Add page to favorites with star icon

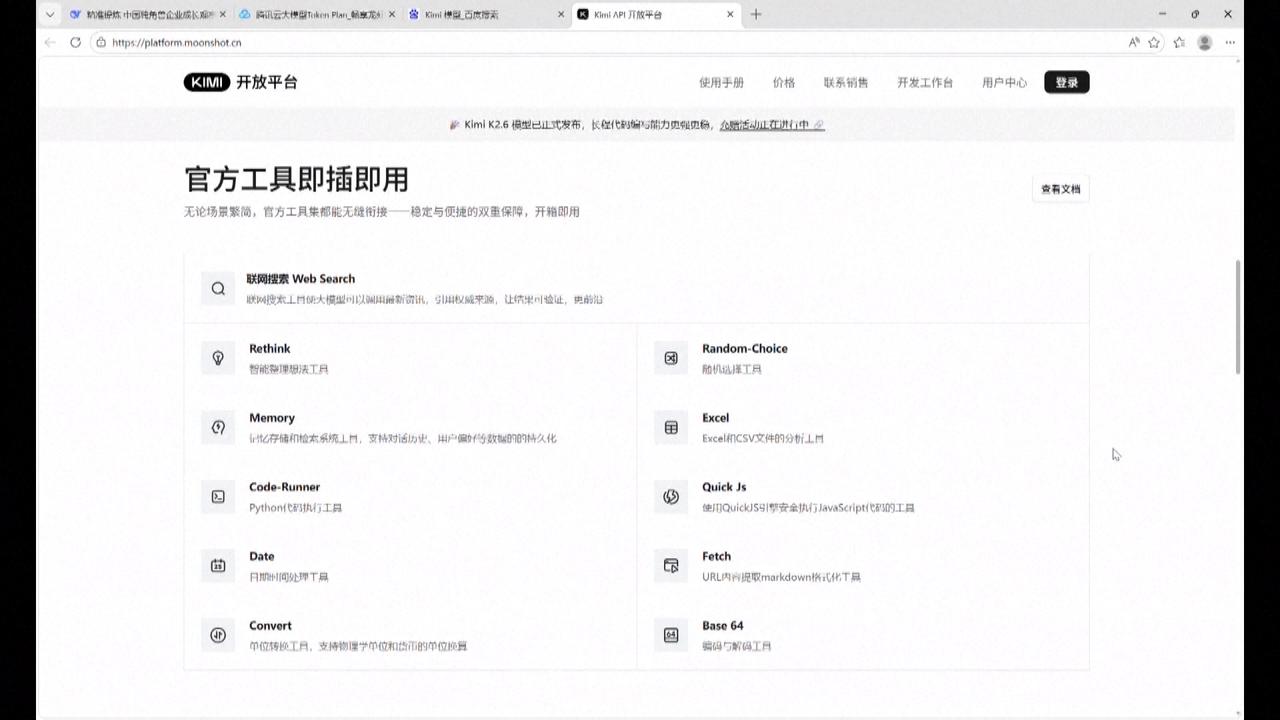pyautogui.click(x=1154, y=42)
